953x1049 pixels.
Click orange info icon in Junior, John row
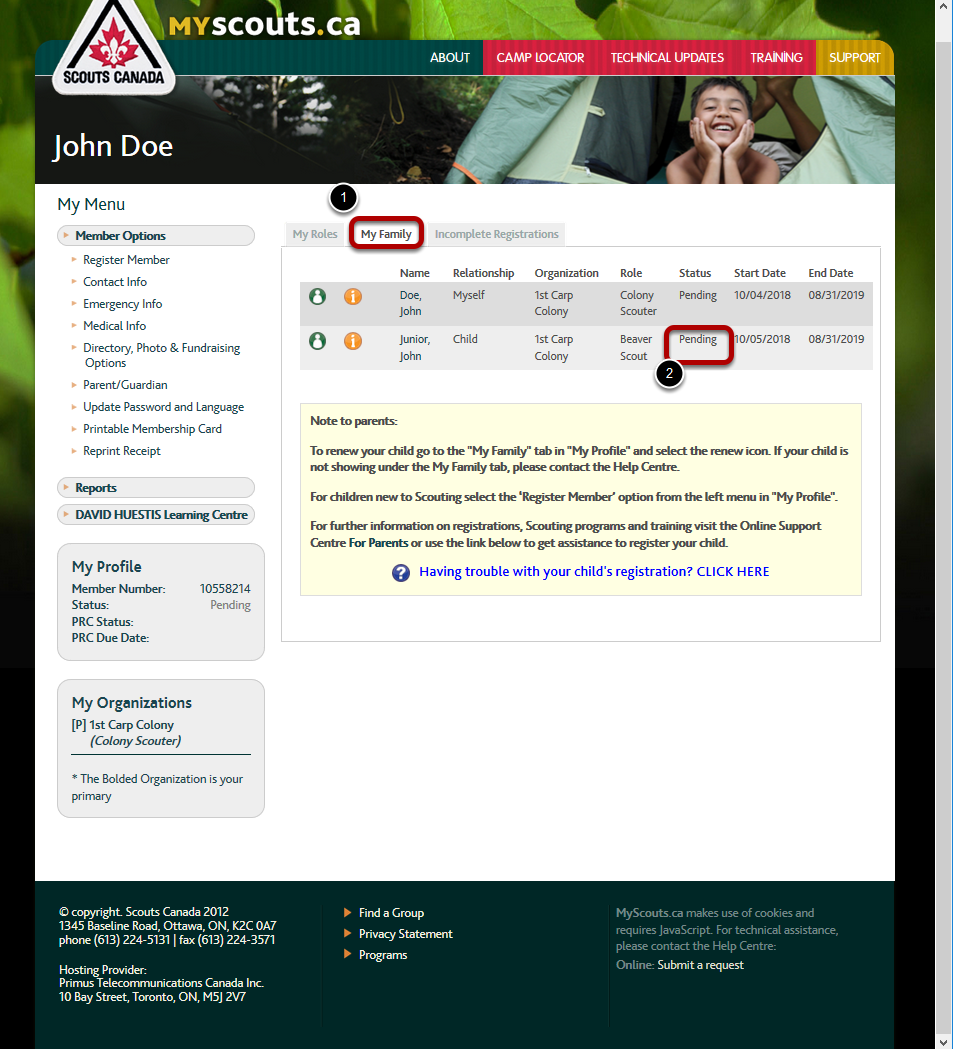353,340
